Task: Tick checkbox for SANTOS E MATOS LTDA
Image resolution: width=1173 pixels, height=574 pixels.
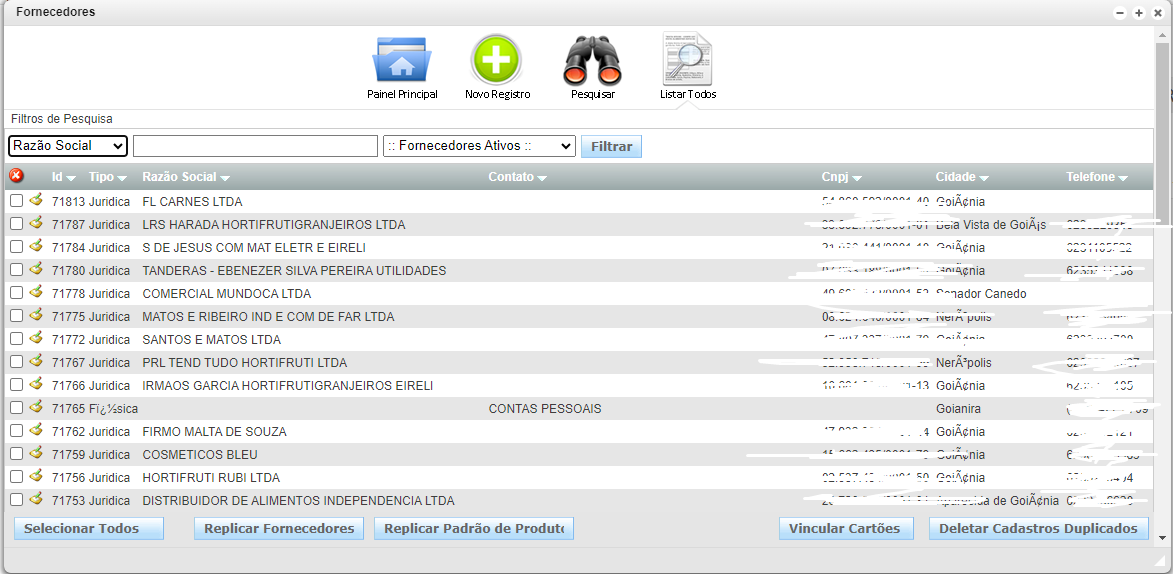Action: [16, 339]
